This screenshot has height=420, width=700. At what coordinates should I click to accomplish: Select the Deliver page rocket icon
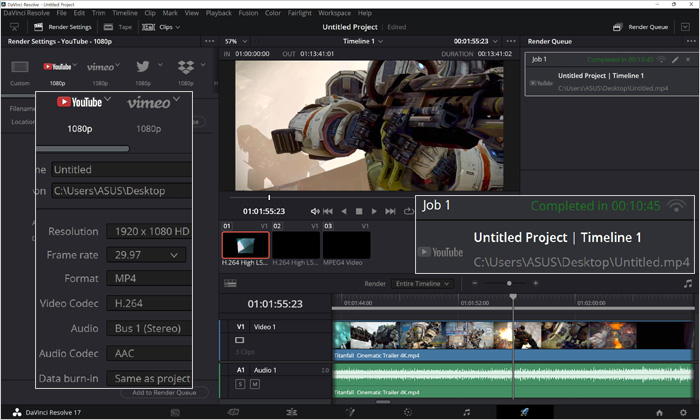(525, 412)
